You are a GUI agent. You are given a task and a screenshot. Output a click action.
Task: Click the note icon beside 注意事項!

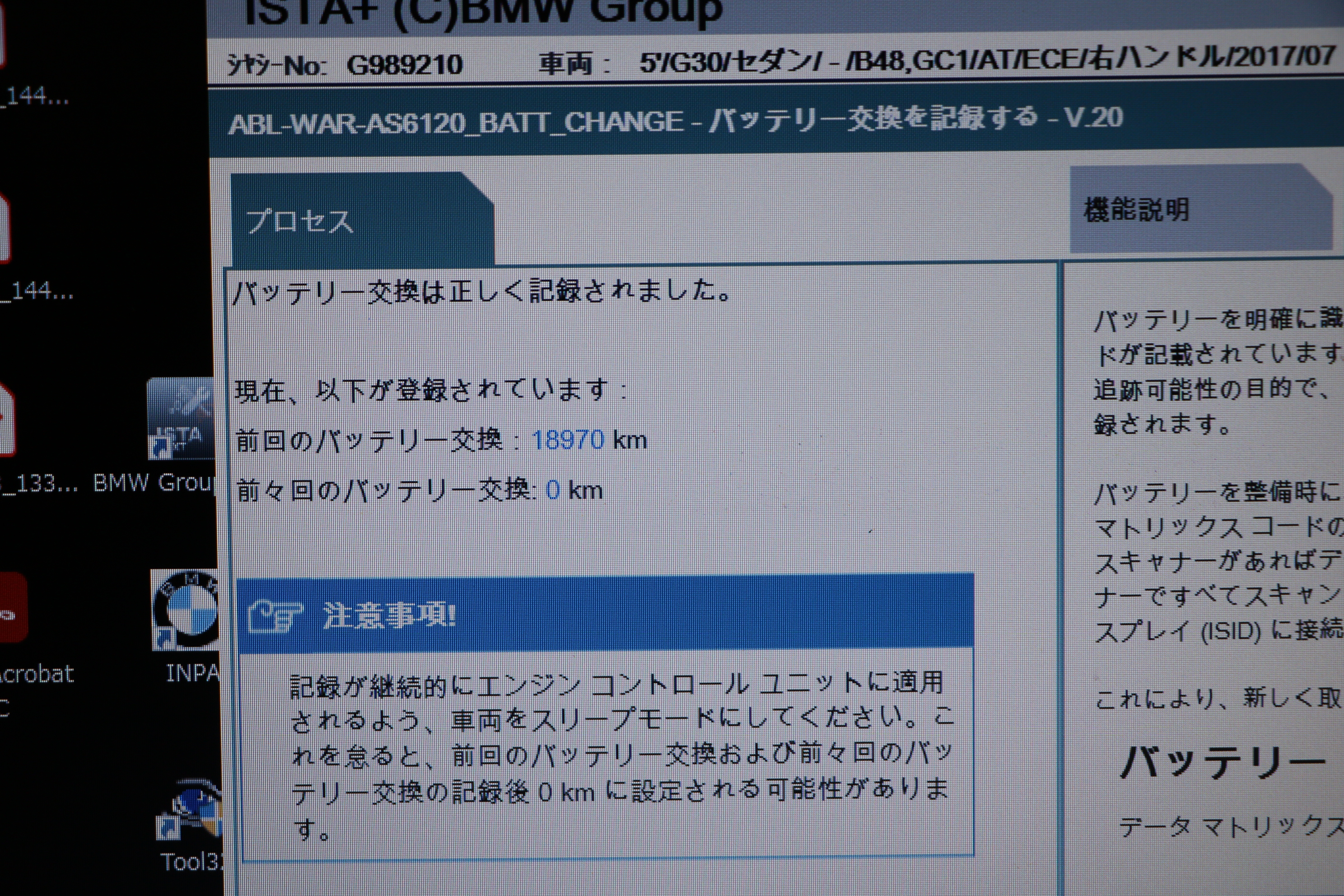pyautogui.click(x=275, y=616)
